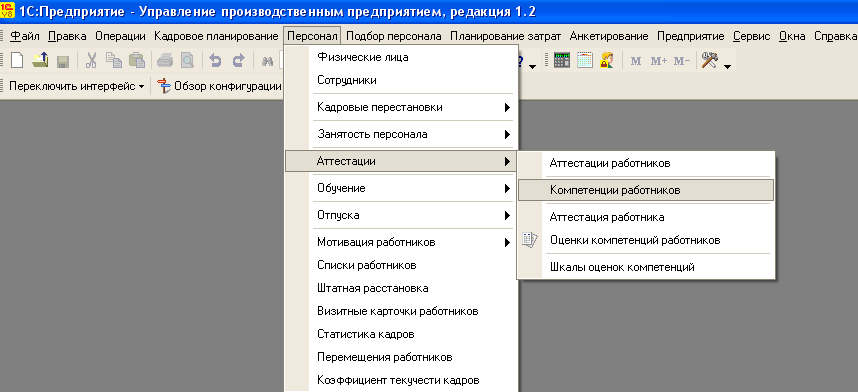Open the Окна menu

(x=792, y=37)
